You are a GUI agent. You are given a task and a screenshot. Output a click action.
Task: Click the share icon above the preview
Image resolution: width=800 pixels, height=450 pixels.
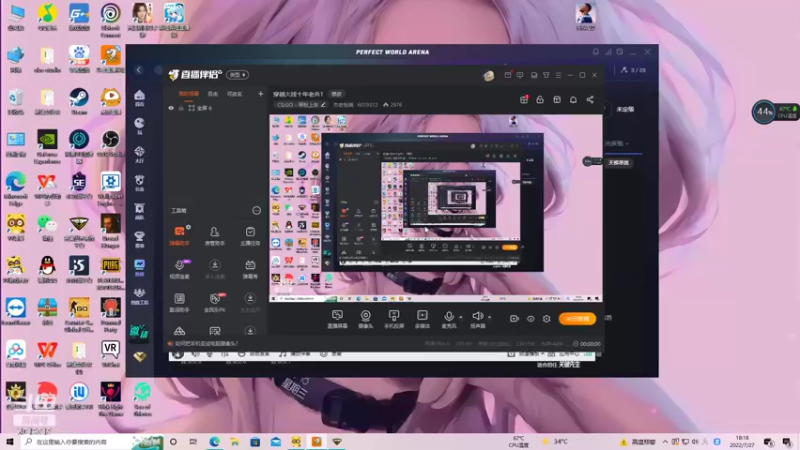[590, 99]
